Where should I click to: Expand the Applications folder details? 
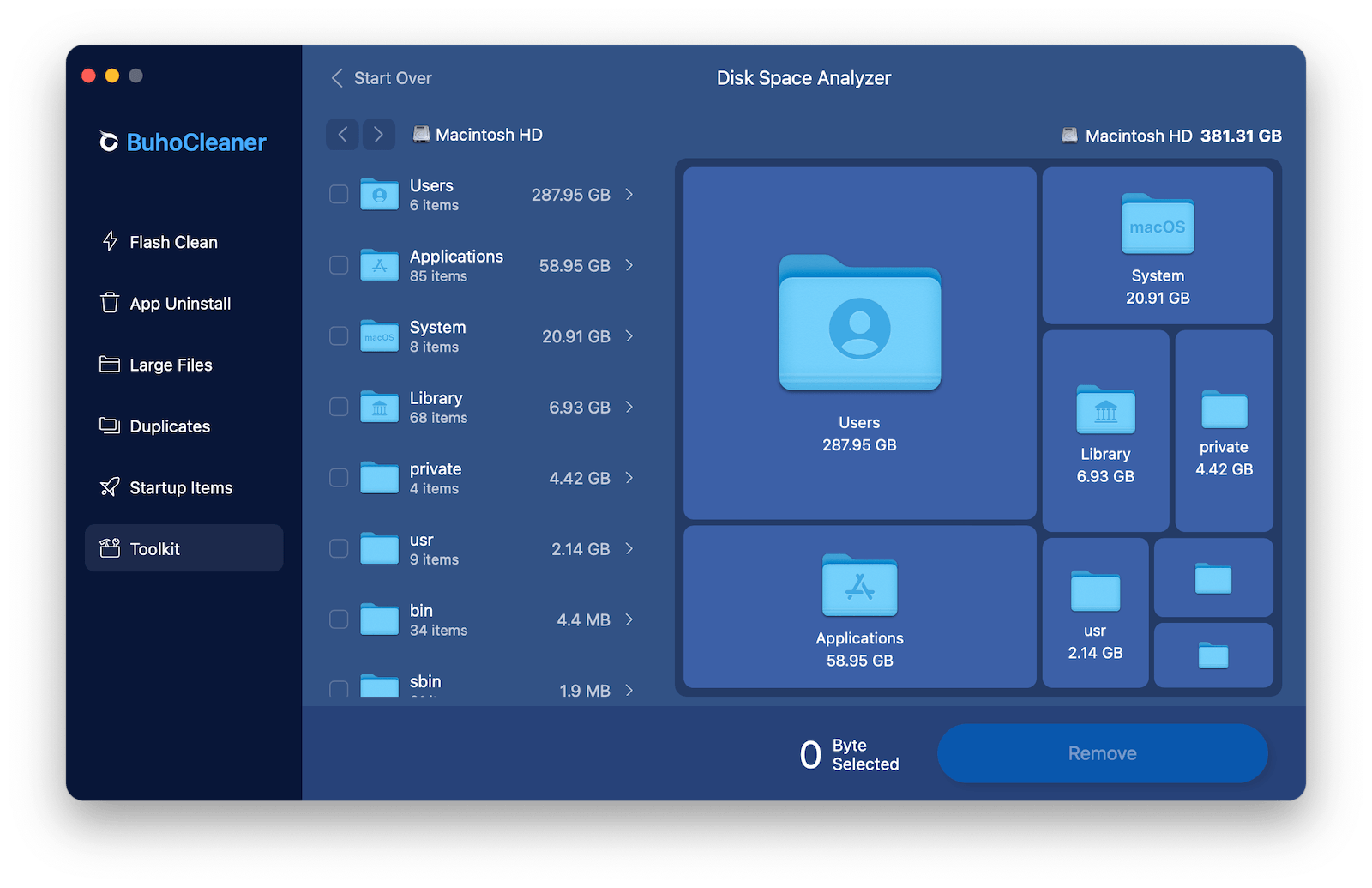(x=629, y=266)
